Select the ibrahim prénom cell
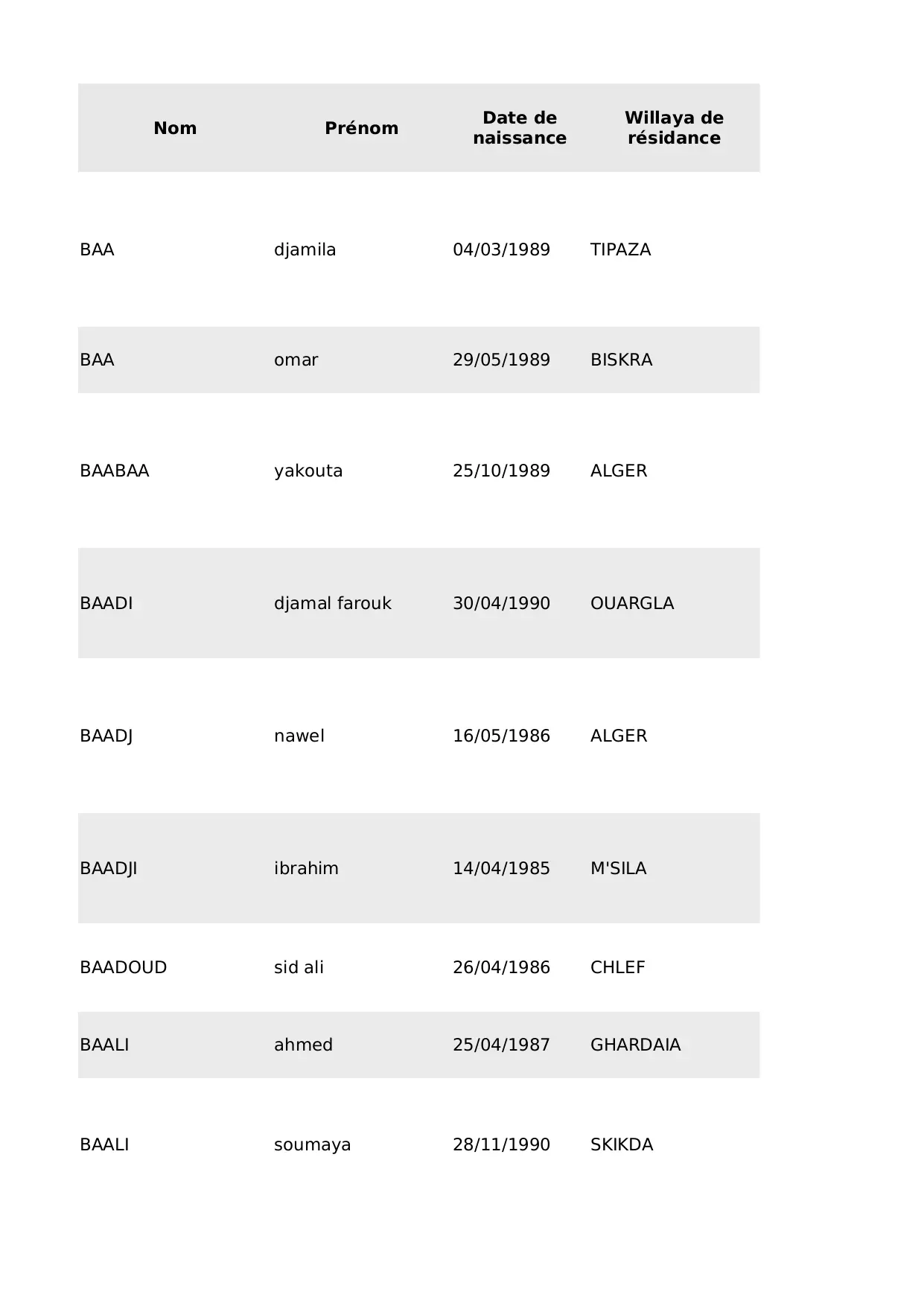Screen dimensions: 924x1306 point(306,868)
